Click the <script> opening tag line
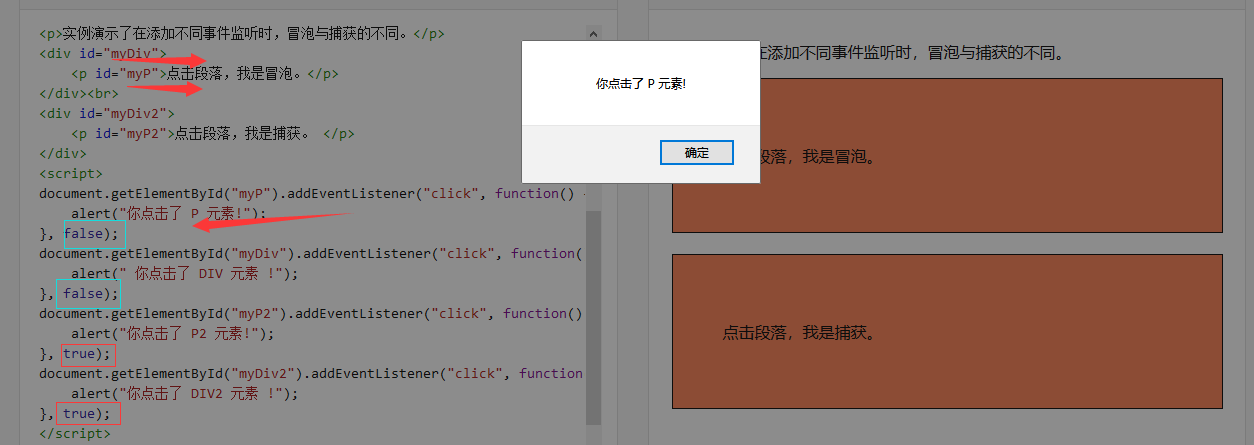Image resolution: width=1254 pixels, height=445 pixels. (71, 173)
